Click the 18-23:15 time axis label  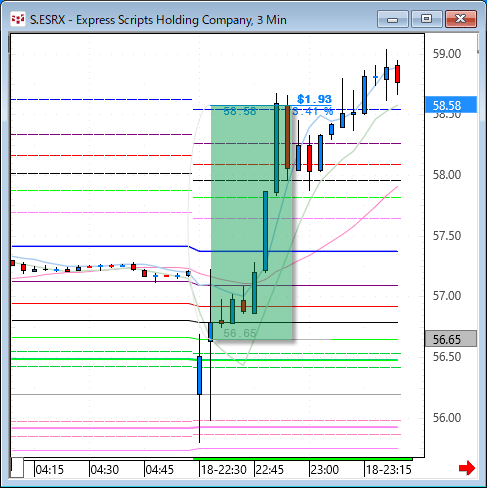(x=389, y=470)
